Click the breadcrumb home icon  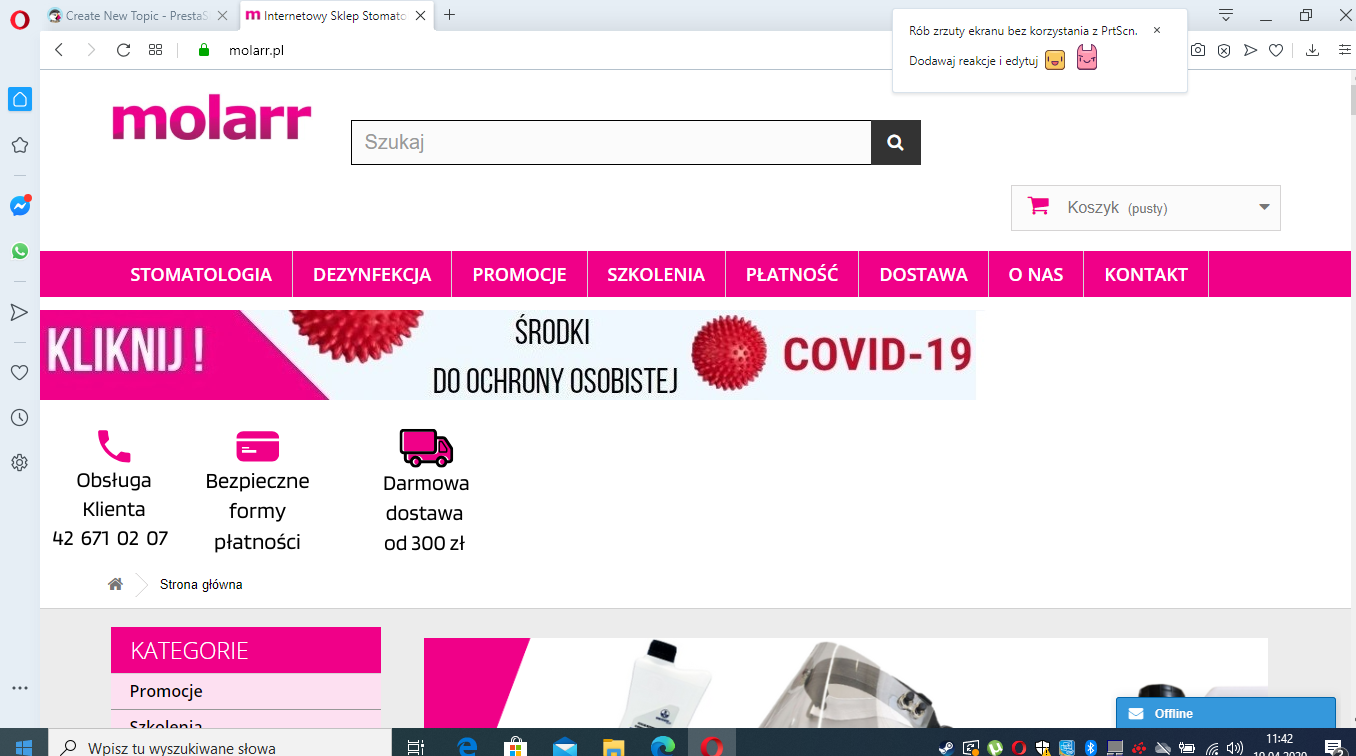click(116, 584)
